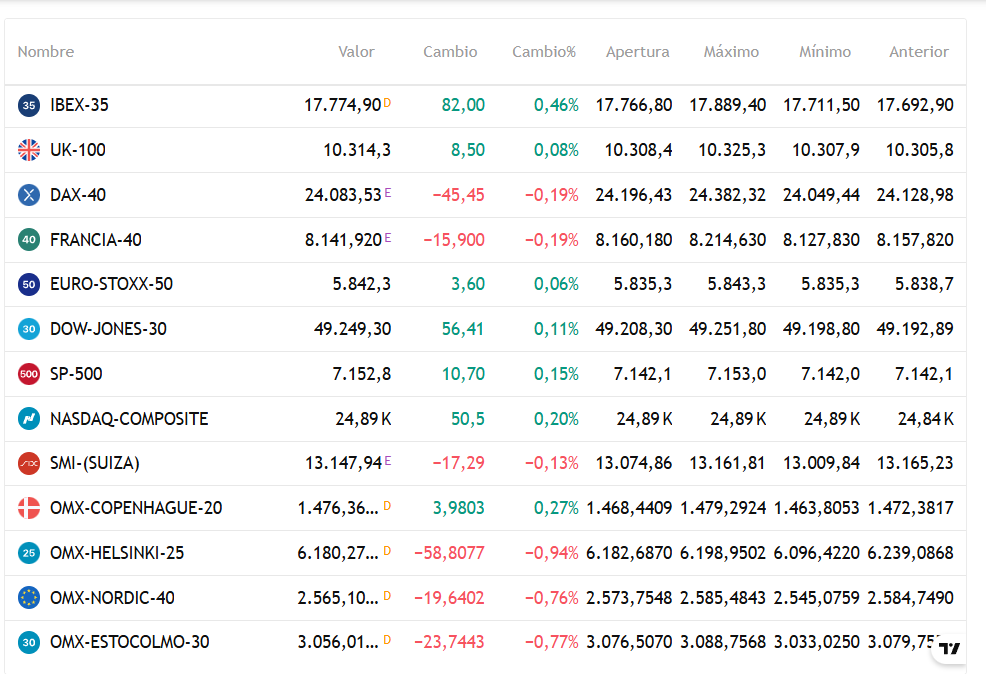This screenshot has width=986, height=682.
Task: Click the Apertura column header
Action: (x=637, y=52)
